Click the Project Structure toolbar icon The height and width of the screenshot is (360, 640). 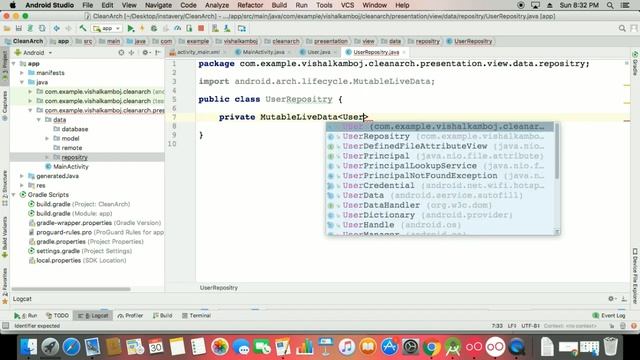tap(242, 29)
